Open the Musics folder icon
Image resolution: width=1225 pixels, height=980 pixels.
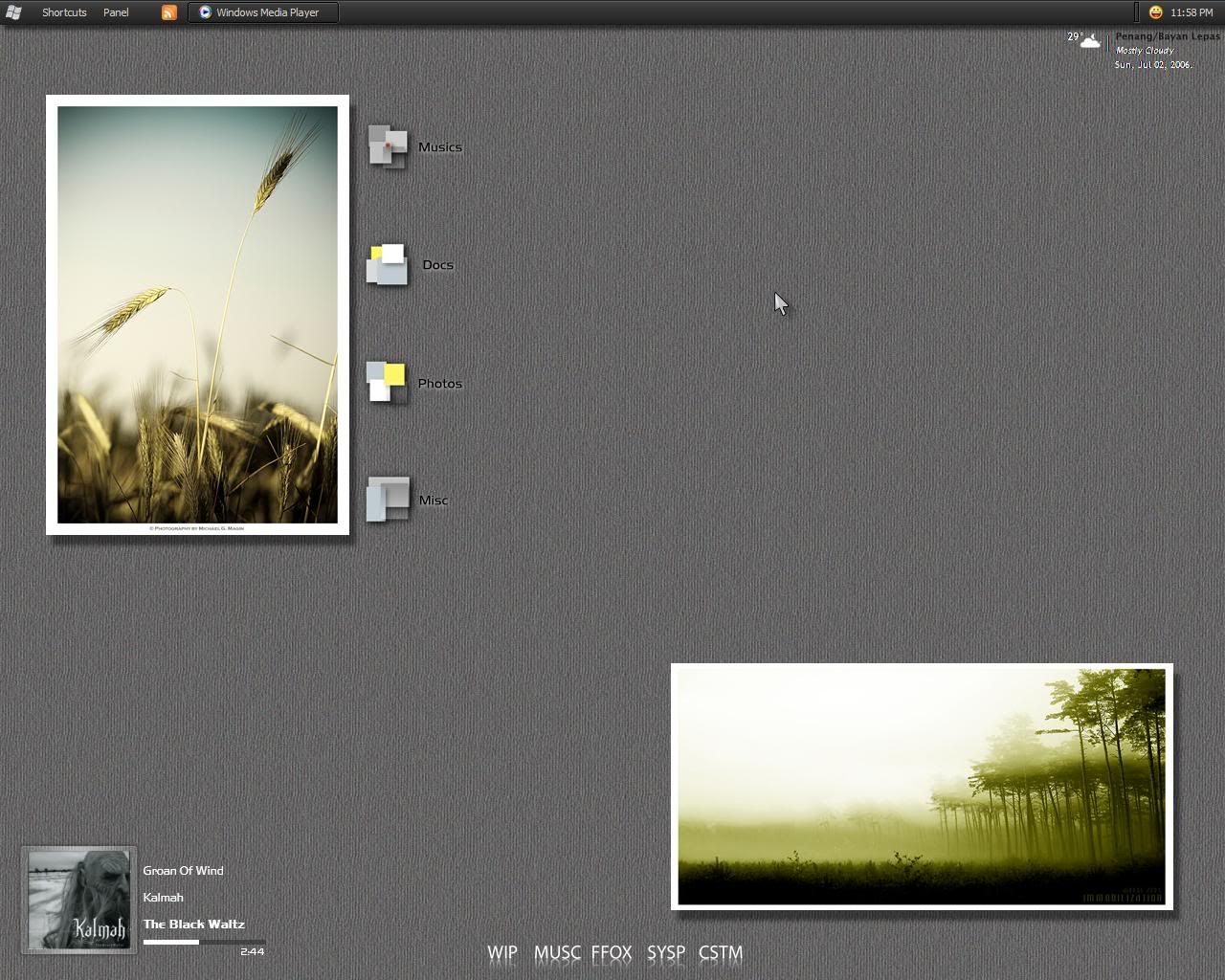(x=388, y=147)
